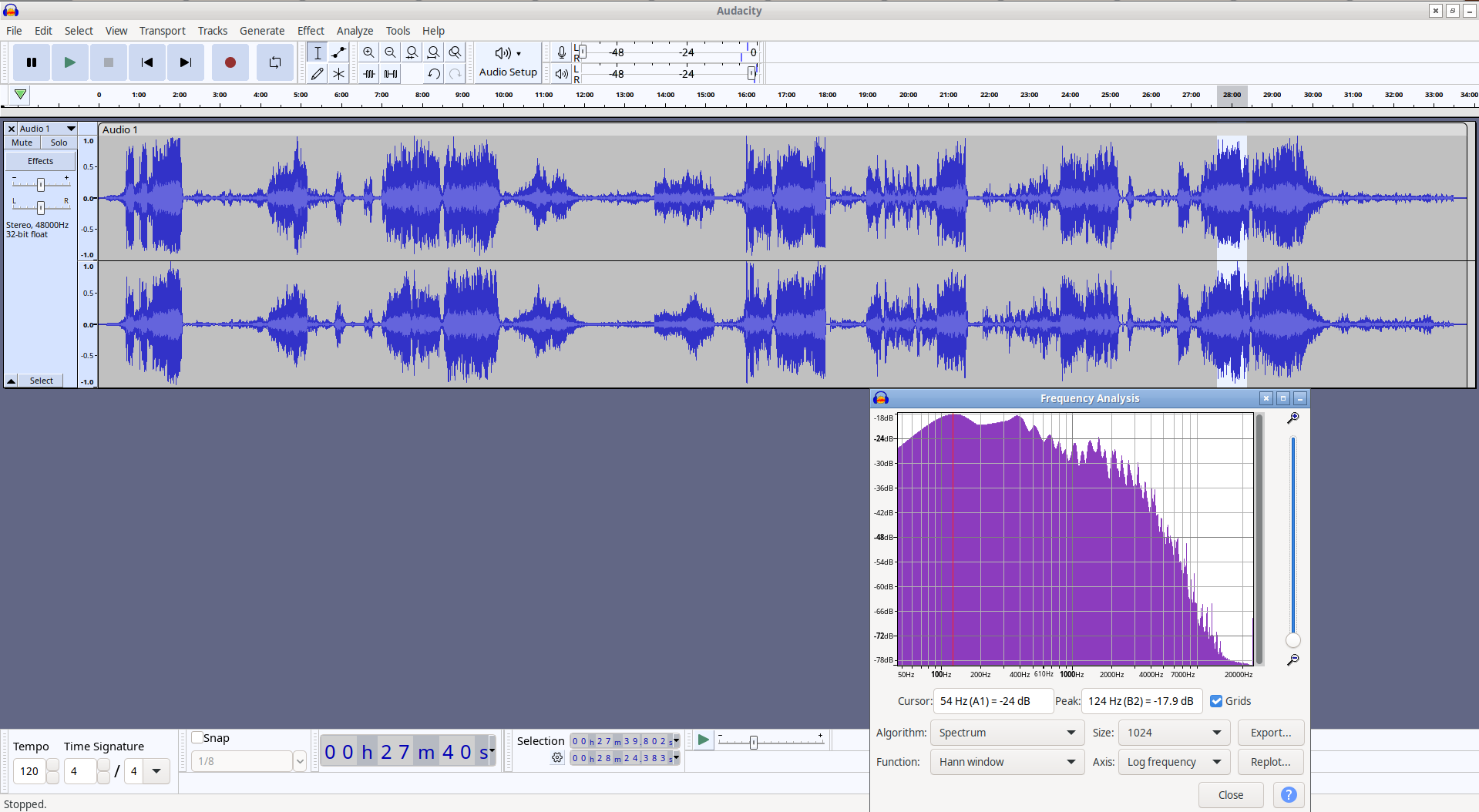Enable the Snap checkbox
This screenshot has width=1479, height=812.
click(x=197, y=737)
